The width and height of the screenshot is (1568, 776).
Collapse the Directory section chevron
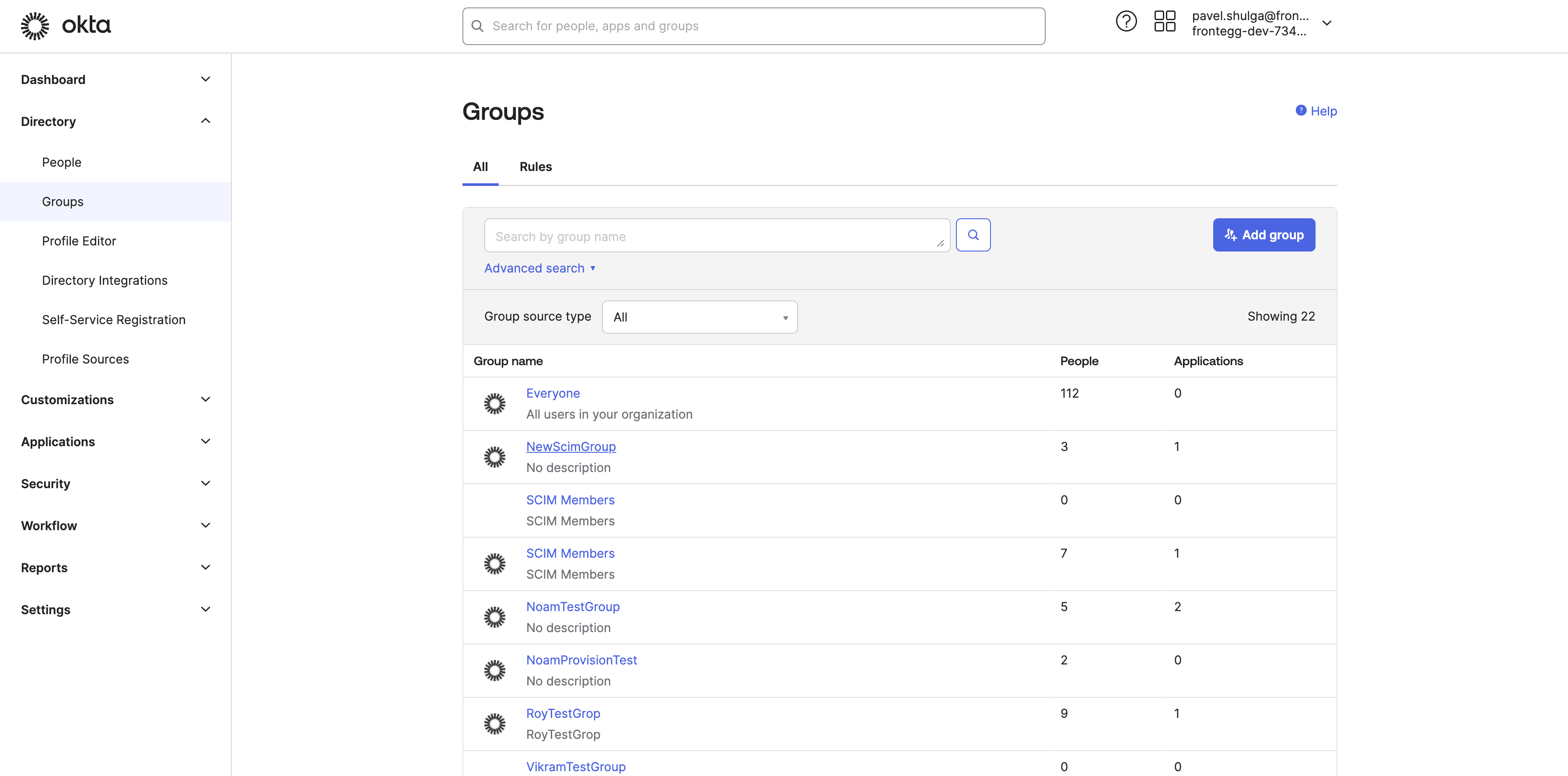coord(206,121)
